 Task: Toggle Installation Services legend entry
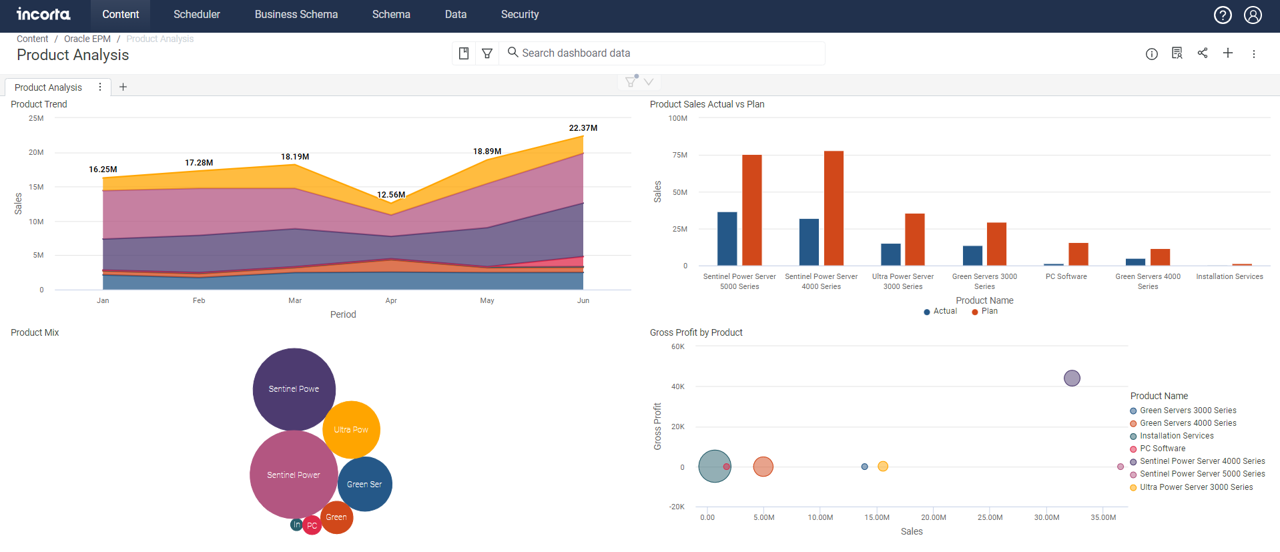1172,436
